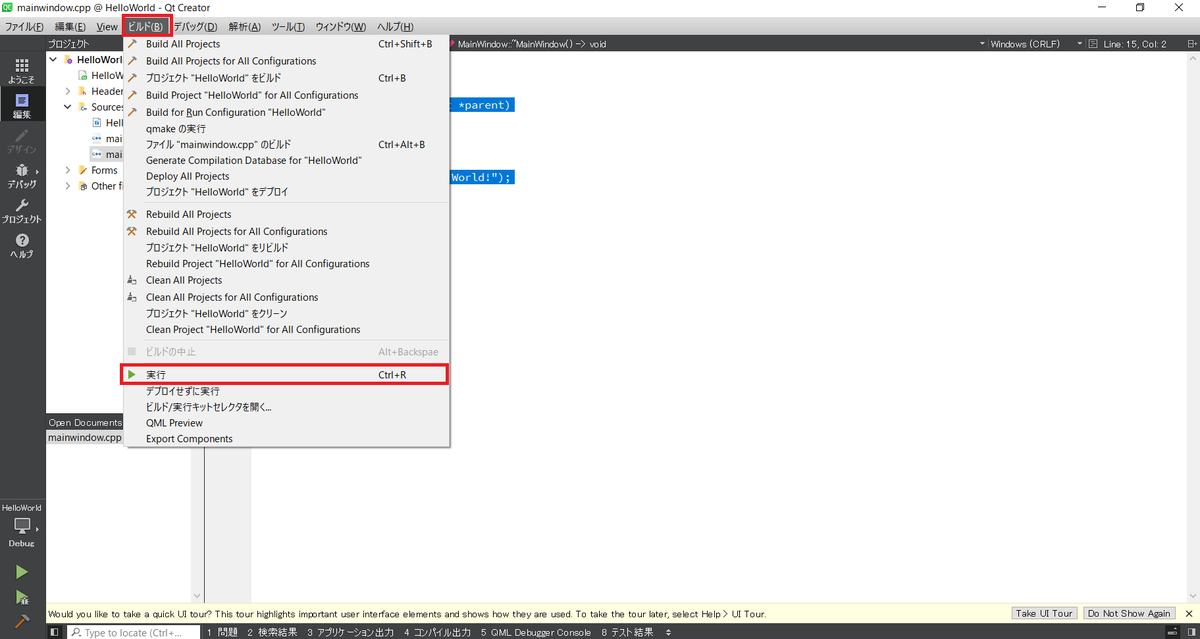
Task: Choose Build Project "HelloWorld" for All Configurations
Action: [286, 95]
